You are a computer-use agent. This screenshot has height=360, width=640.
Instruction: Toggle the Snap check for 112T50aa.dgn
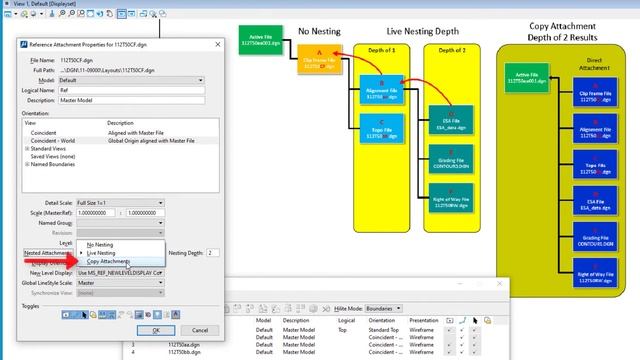click(x=462, y=344)
